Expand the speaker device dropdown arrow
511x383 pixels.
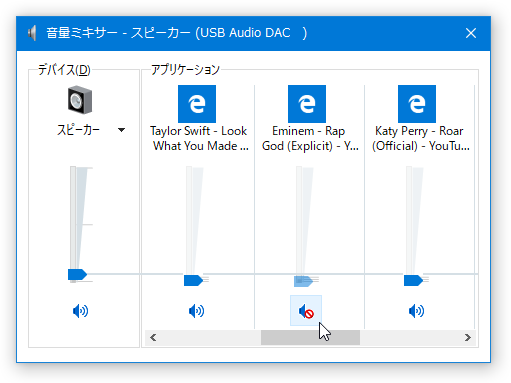121,130
